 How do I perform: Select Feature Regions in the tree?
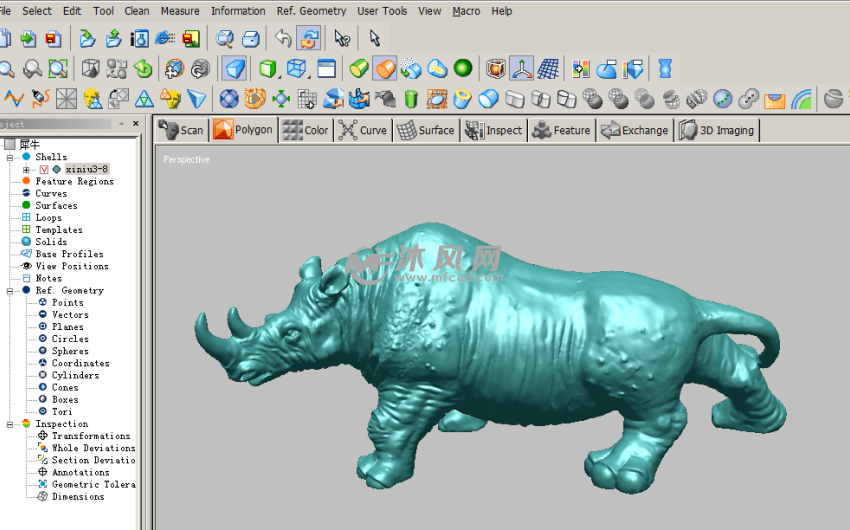pos(74,182)
